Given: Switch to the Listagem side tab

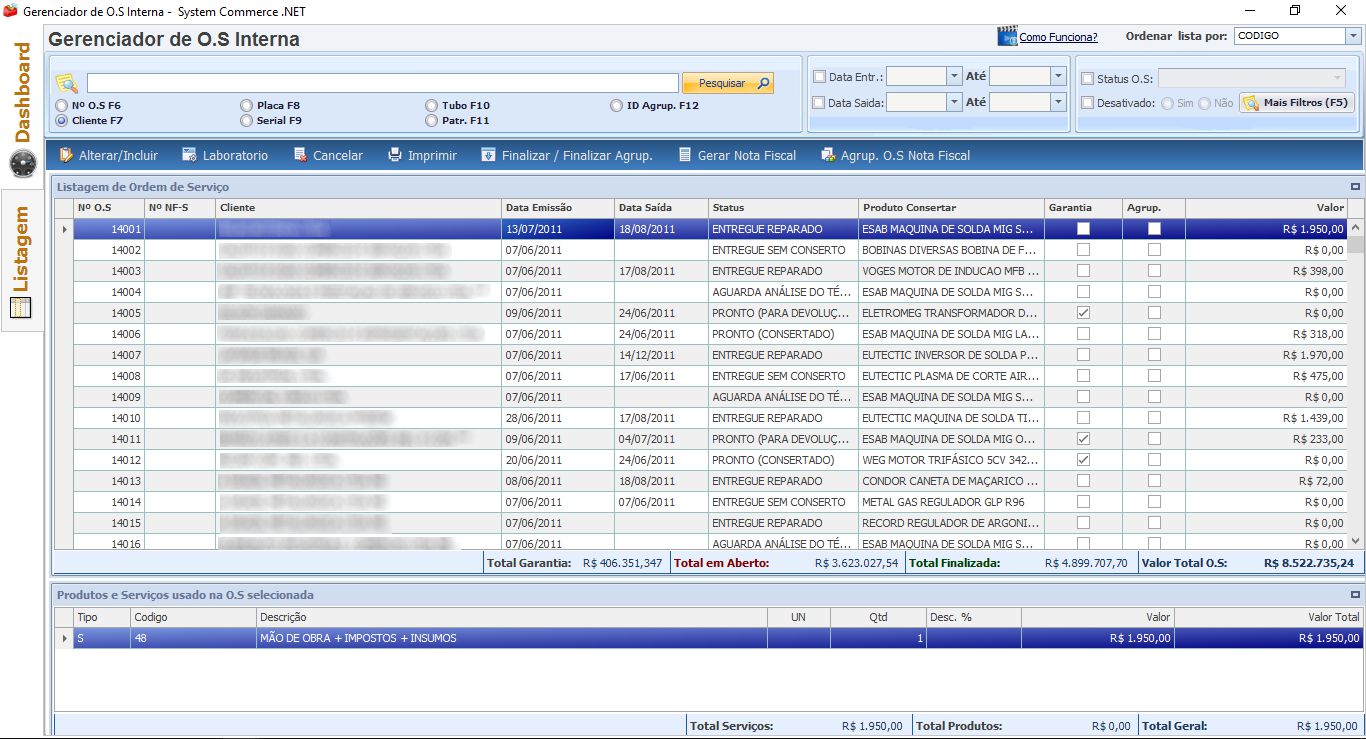Looking at the screenshot, I should click(x=22, y=250).
